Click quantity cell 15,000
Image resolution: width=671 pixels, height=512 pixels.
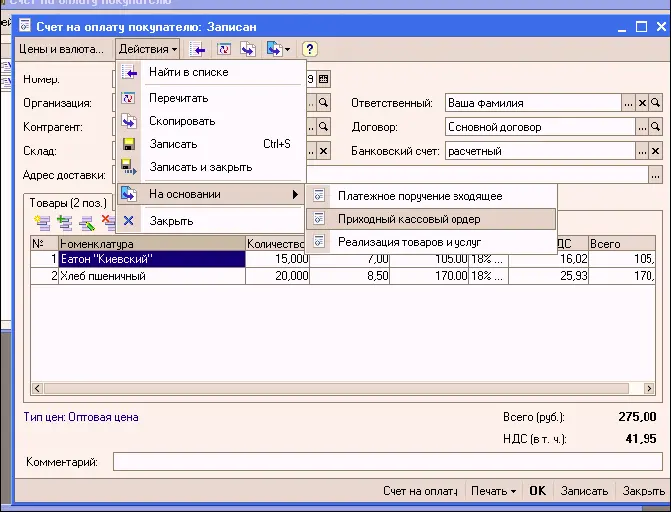tap(277, 259)
